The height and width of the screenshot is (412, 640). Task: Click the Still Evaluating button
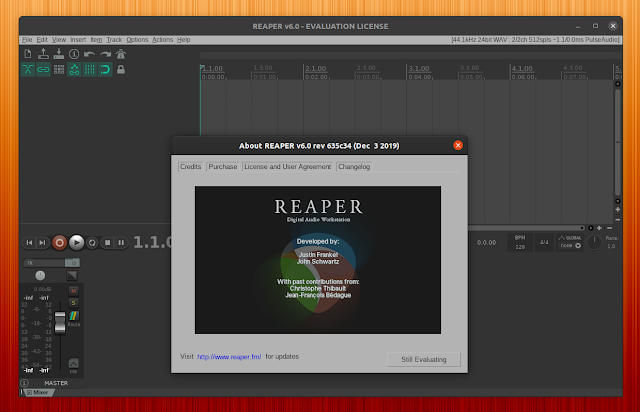424,358
